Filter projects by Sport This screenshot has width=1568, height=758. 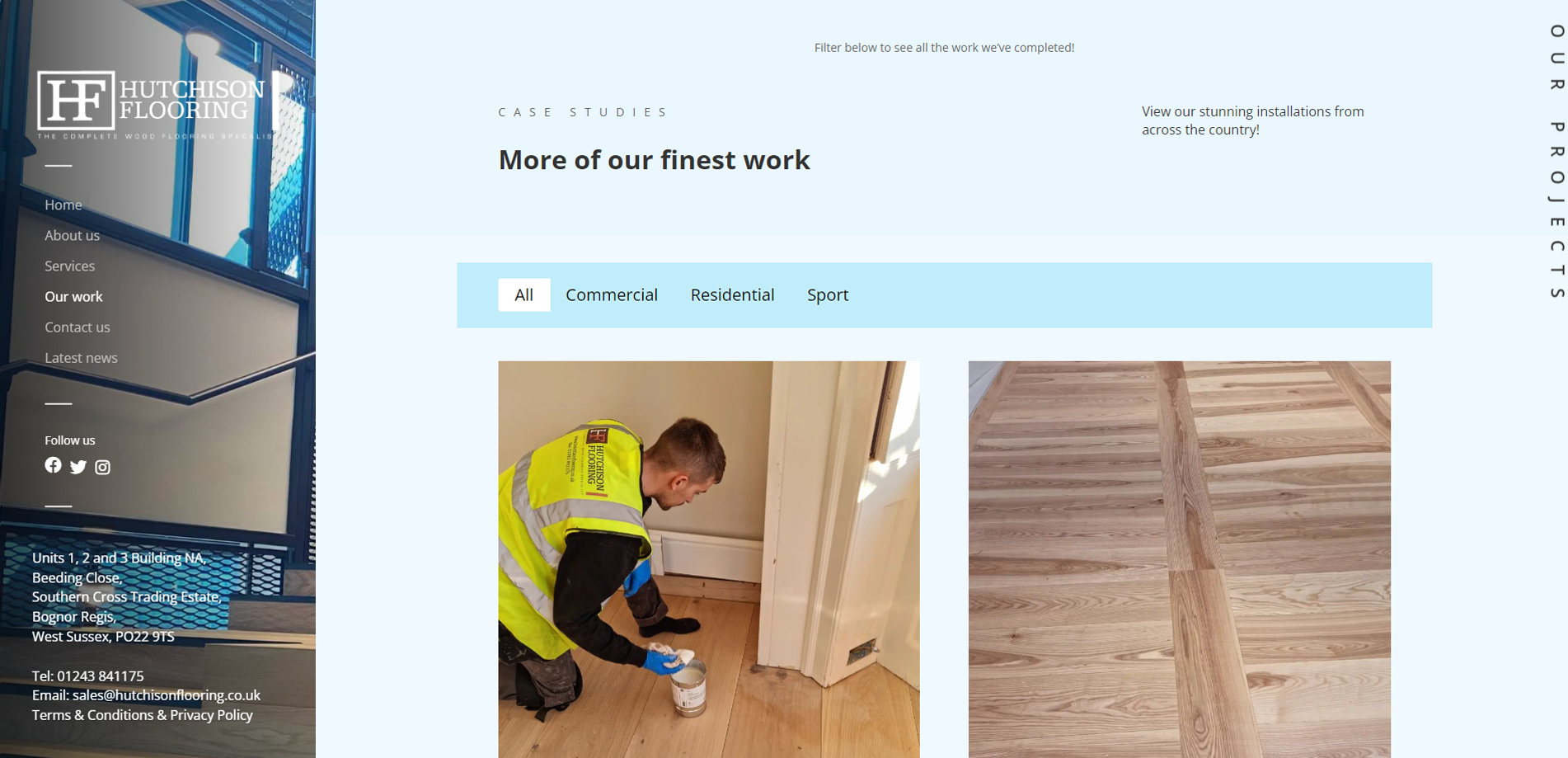point(828,294)
